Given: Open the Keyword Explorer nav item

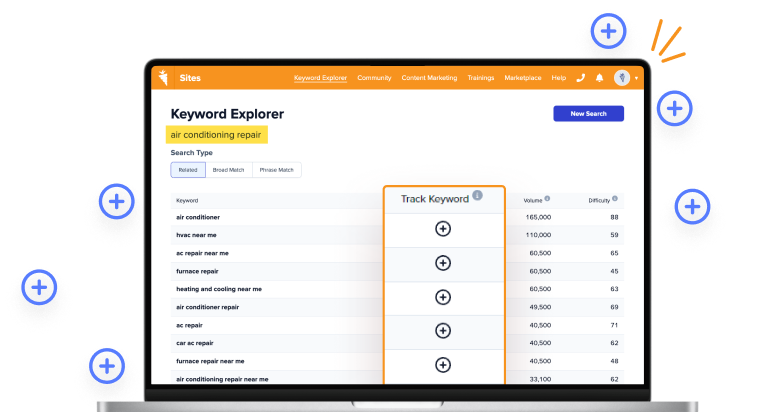Looking at the screenshot, I should tap(320, 77).
